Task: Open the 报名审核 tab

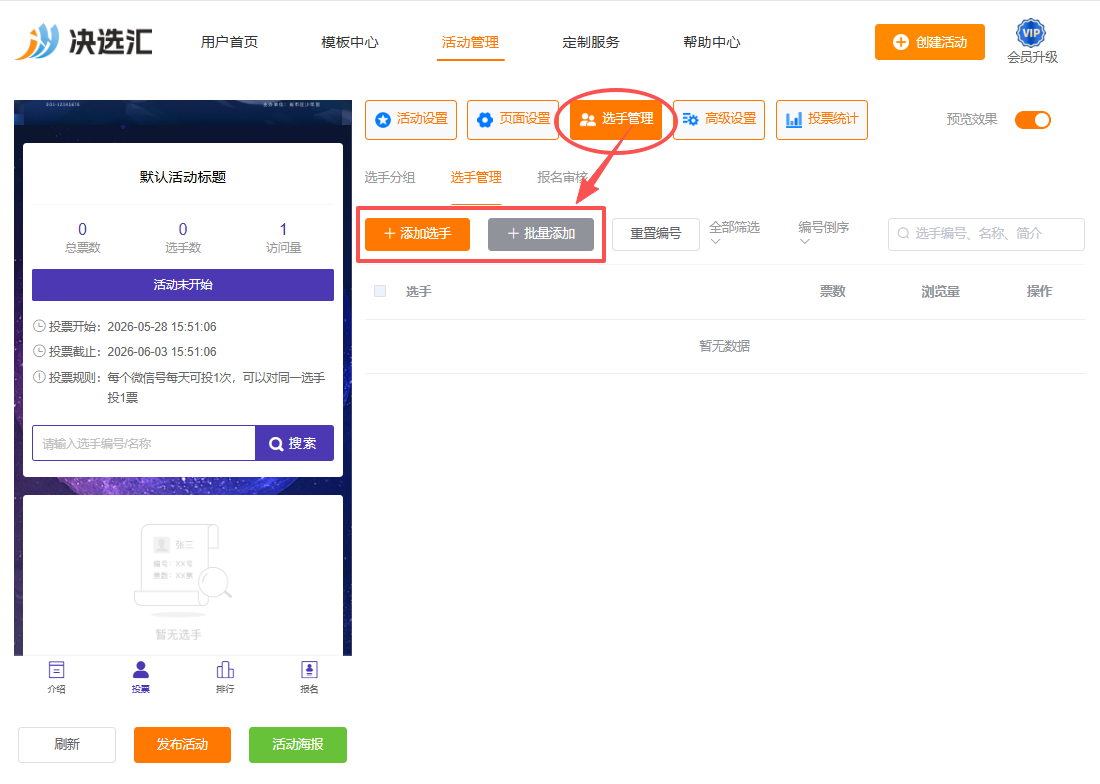Action: pyautogui.click(x=563, y=177)
